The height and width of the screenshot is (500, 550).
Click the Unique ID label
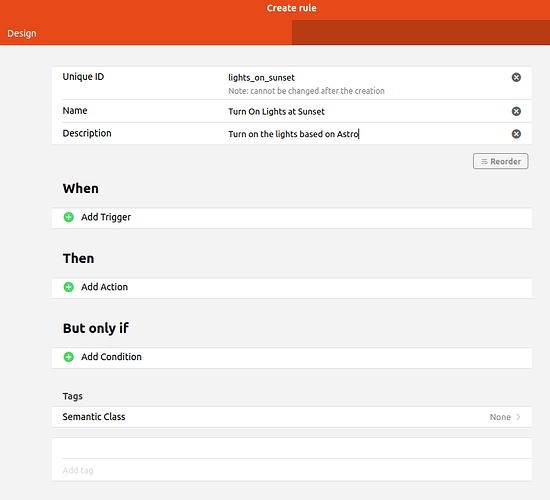tap(83, 76)
